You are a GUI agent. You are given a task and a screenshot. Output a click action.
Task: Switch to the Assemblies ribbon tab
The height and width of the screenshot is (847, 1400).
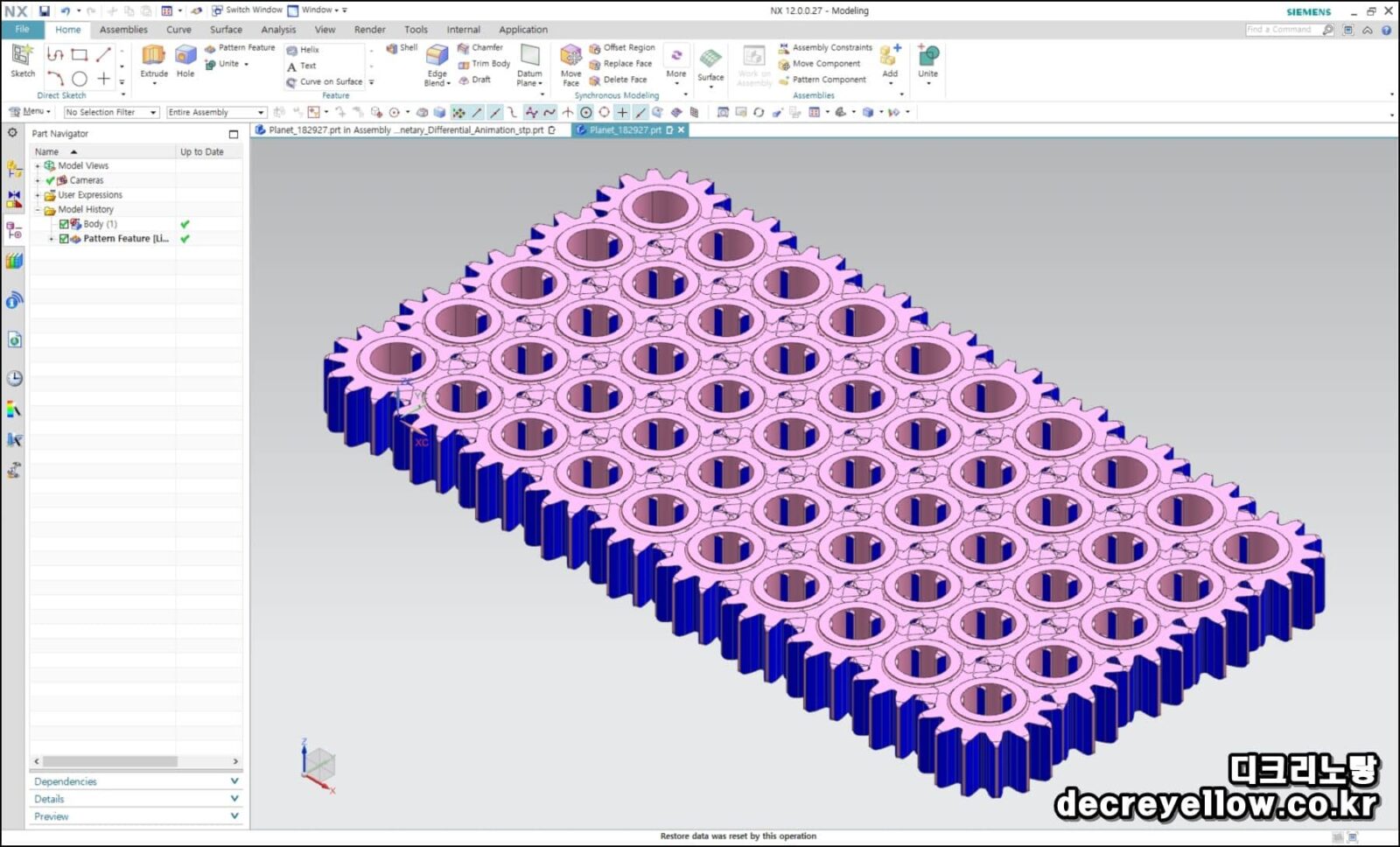(123, 30)
